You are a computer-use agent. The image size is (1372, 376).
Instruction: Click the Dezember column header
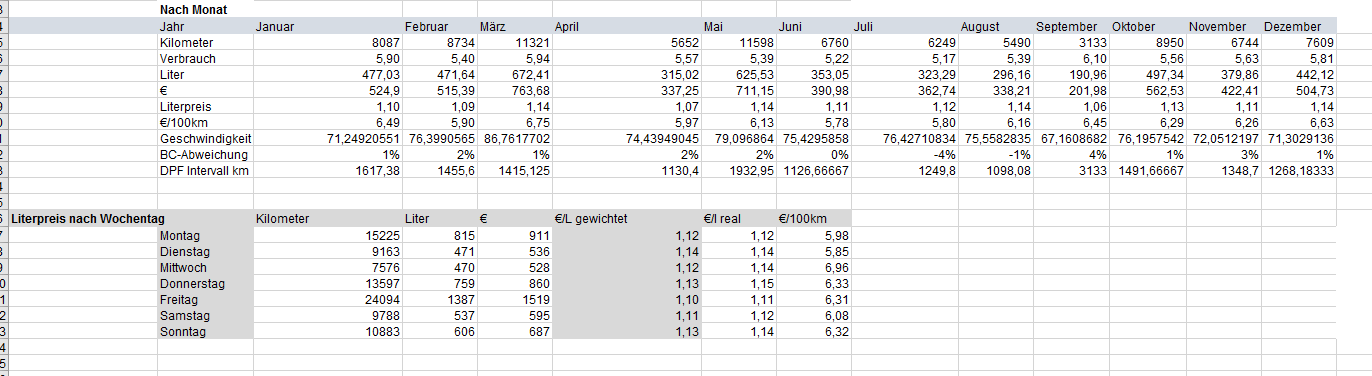tap(1299, 26)
